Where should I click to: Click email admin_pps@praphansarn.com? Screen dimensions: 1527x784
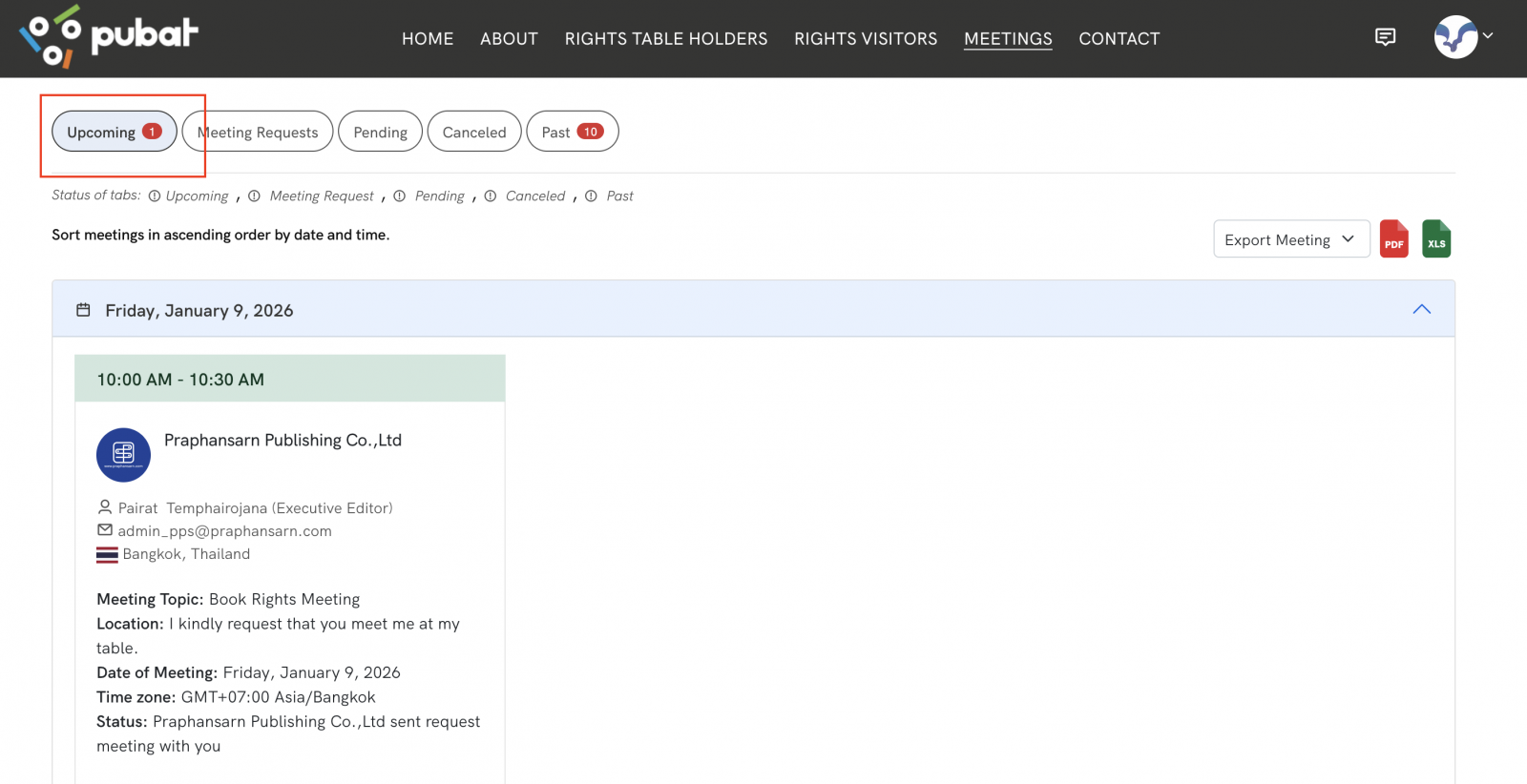point(224,531)
